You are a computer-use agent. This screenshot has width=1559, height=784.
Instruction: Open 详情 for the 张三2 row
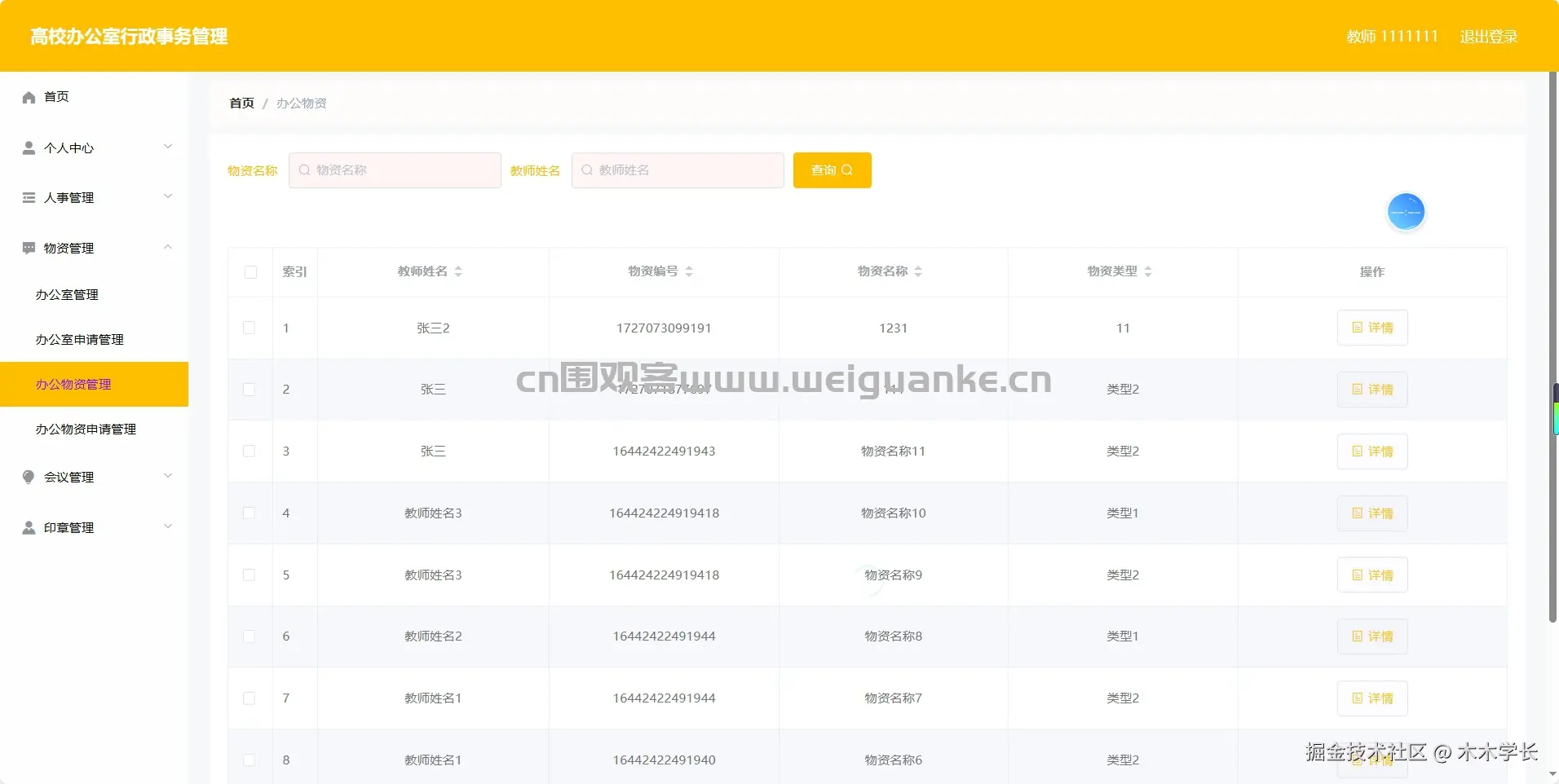point(1372,328)
